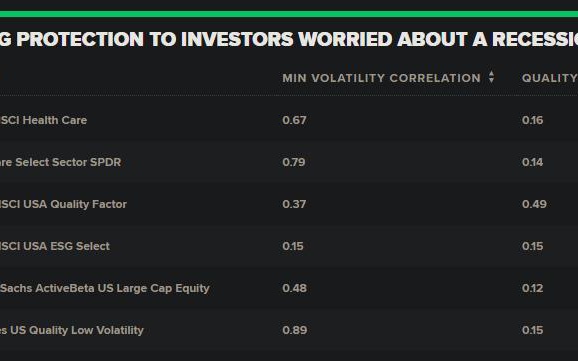Click the sort arrows beside Min Volatility Correlation
This screenshot has width=578, height=361.
491,77
